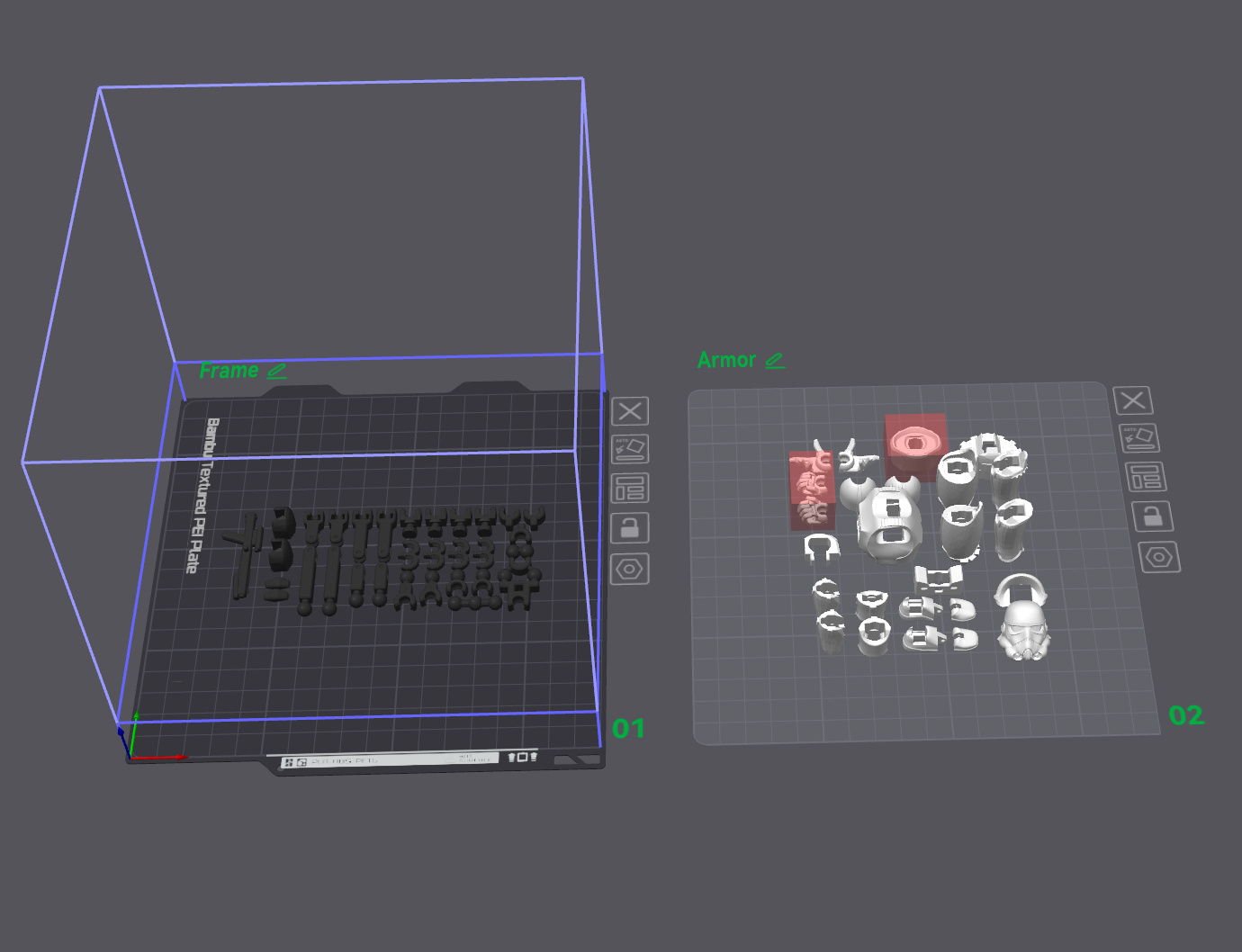Select the red highlighted ring object on Armor plate
Viewport: 1242px width, 952px height.
coord(915,444)
